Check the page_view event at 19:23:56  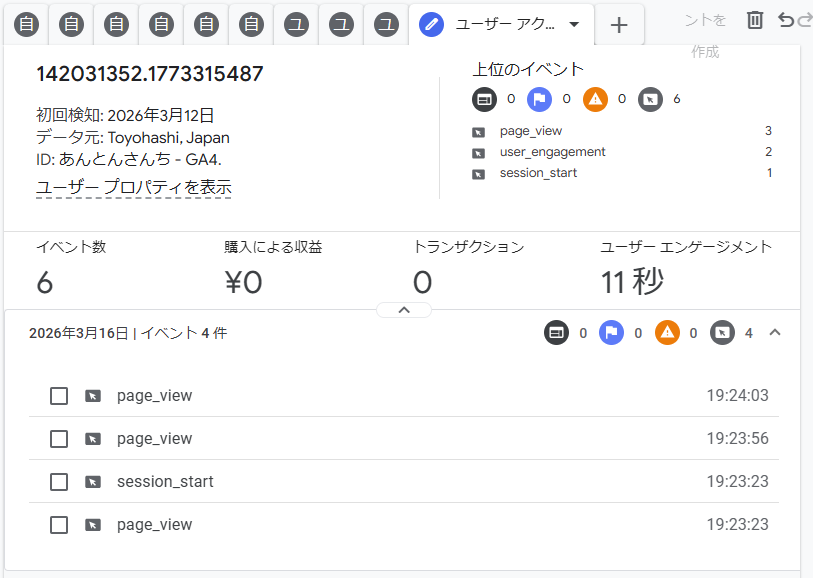[59, 439]
